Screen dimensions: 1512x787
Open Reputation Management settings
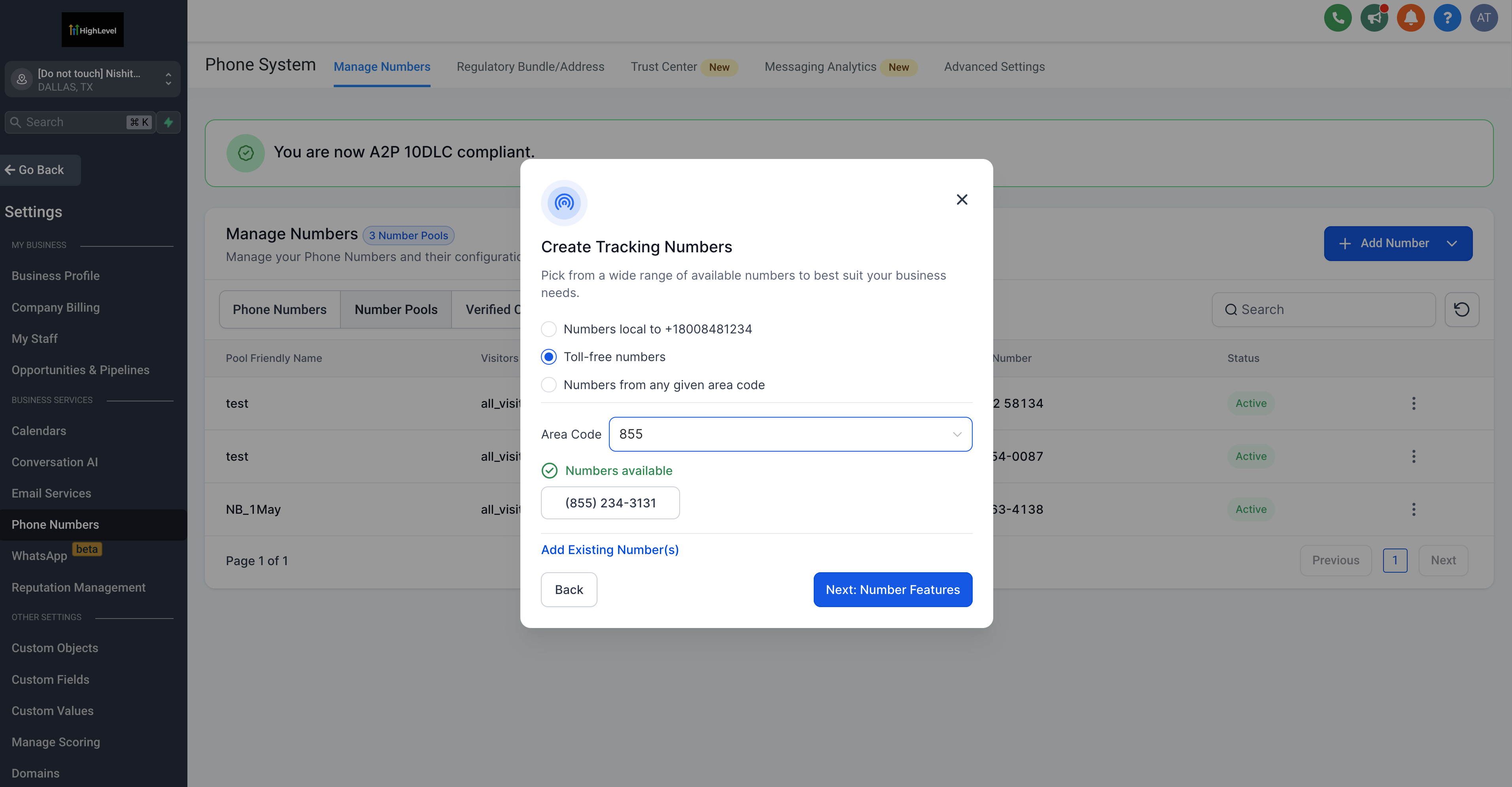[78, 587]
